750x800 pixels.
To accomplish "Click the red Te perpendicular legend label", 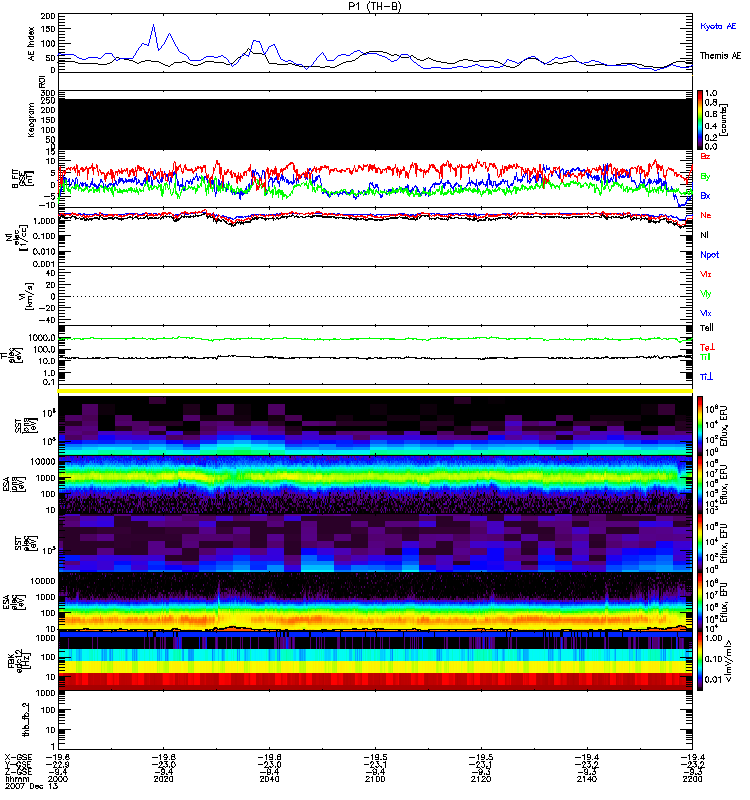I will click(x=707, y=347).
